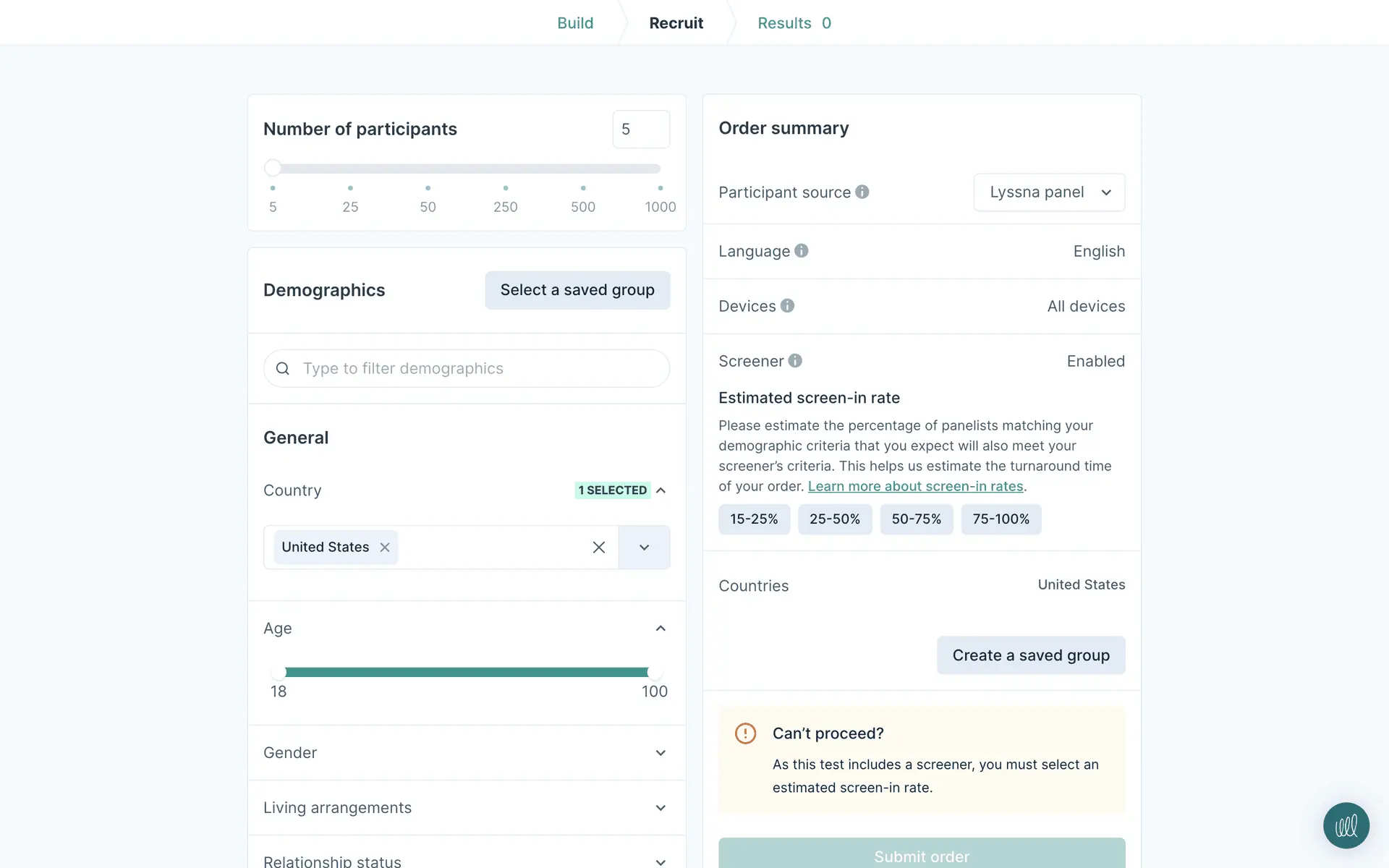Collapse the Age section chevron
1389x868 pixels.
pos(660,629)
